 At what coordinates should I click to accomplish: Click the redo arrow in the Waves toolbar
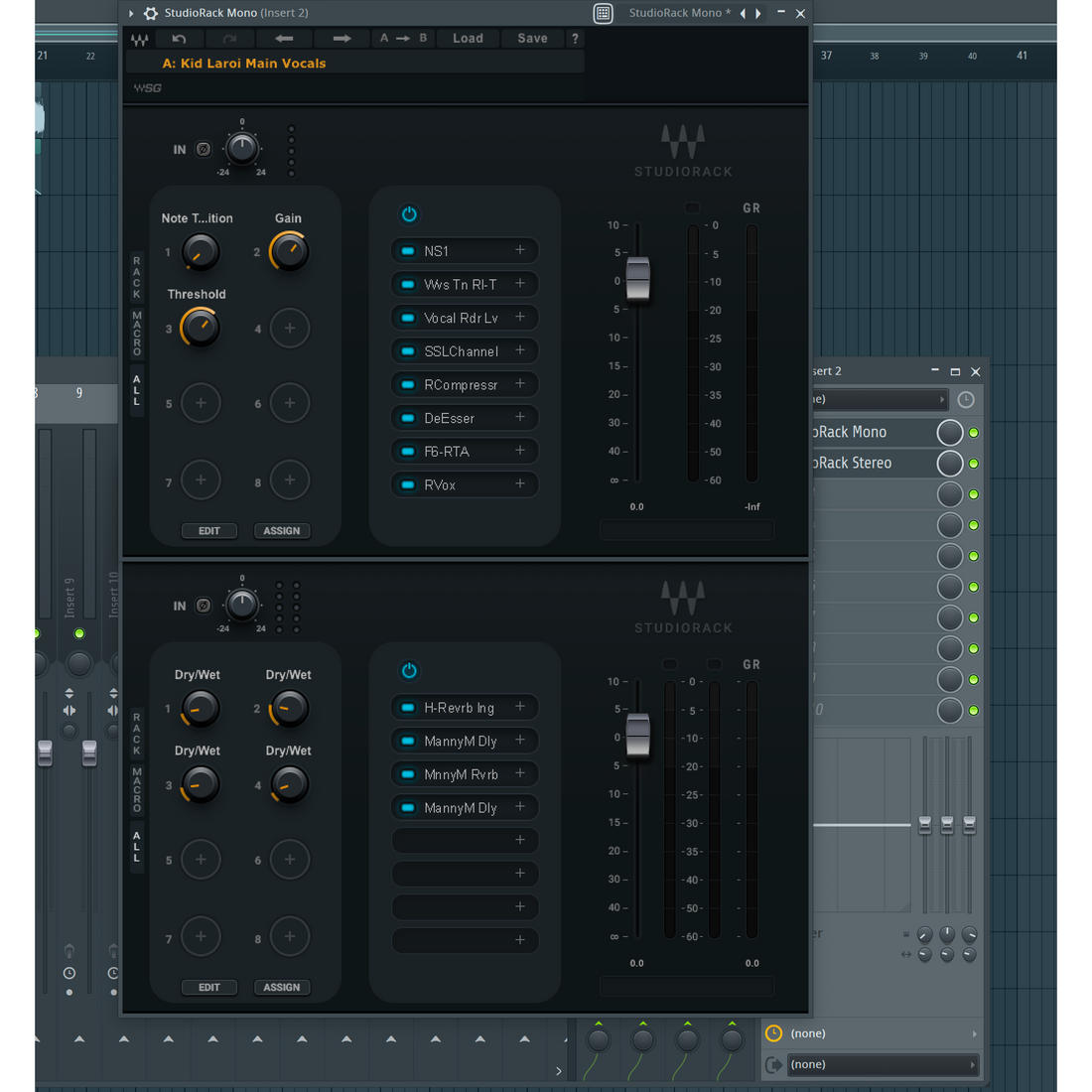(230, 39)
